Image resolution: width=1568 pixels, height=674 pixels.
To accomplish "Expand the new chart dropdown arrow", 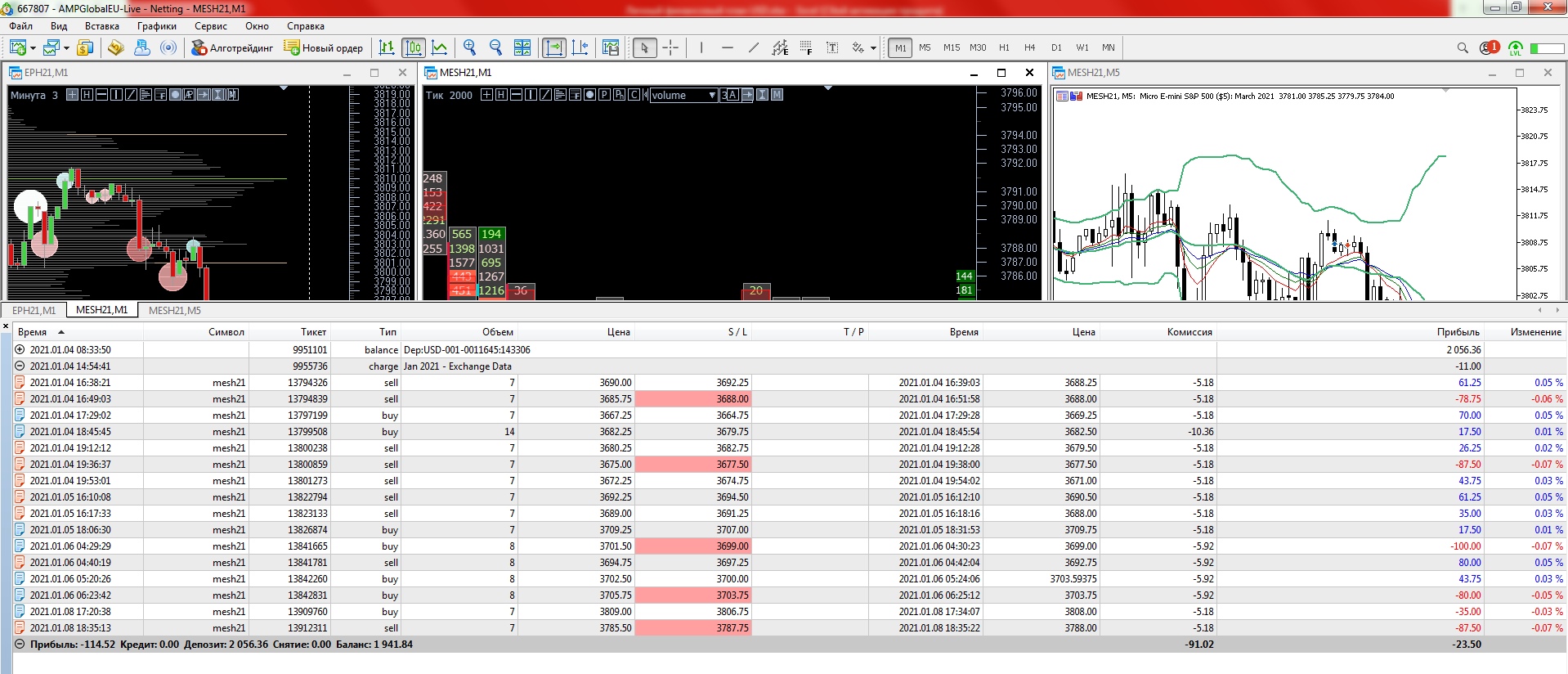I will click(33, 48).
